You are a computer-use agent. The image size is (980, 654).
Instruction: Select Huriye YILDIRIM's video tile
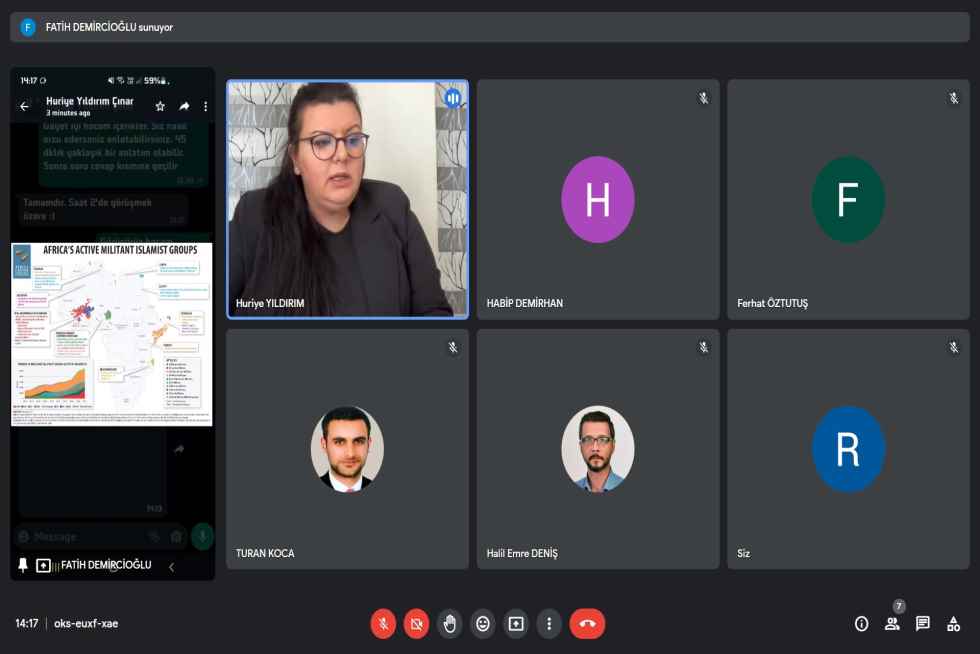tap(347, 199)
